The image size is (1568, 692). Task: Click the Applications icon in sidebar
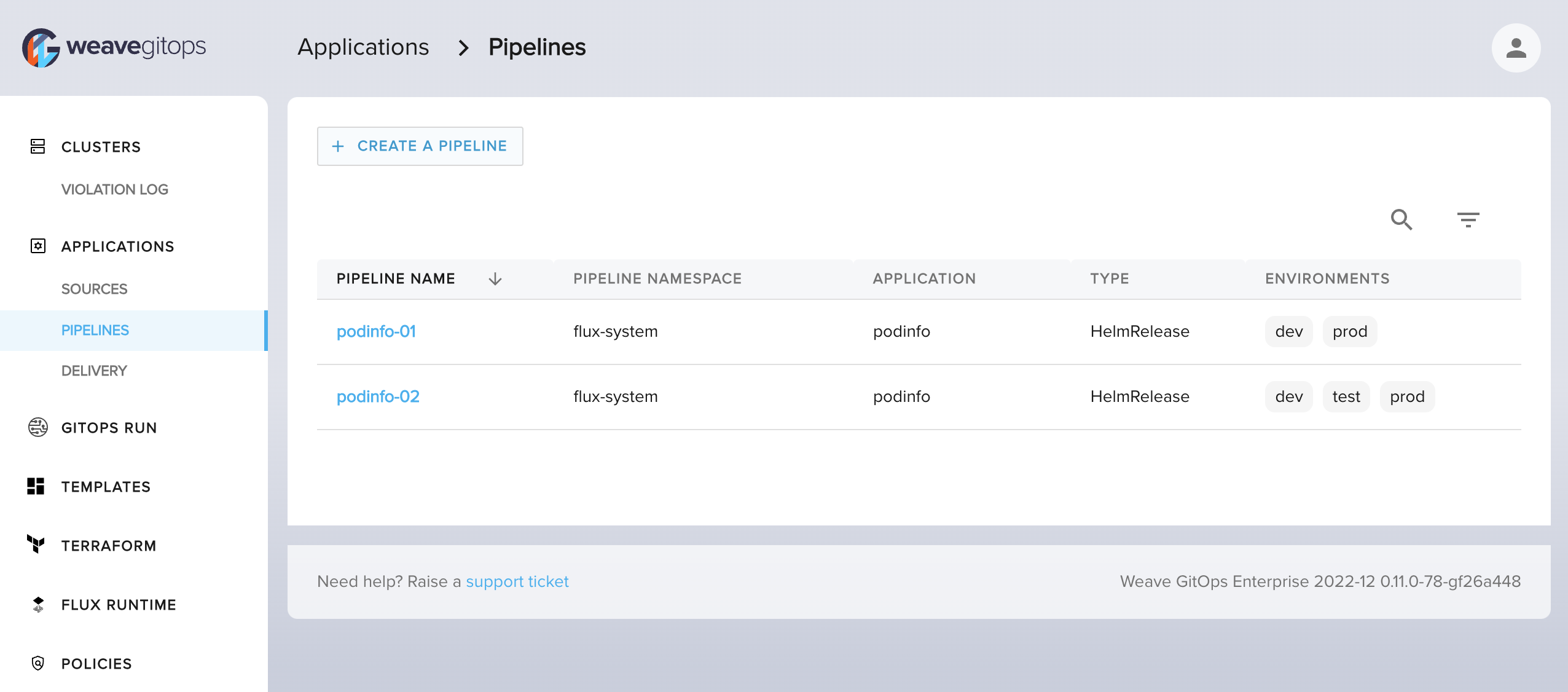[37, 246]
